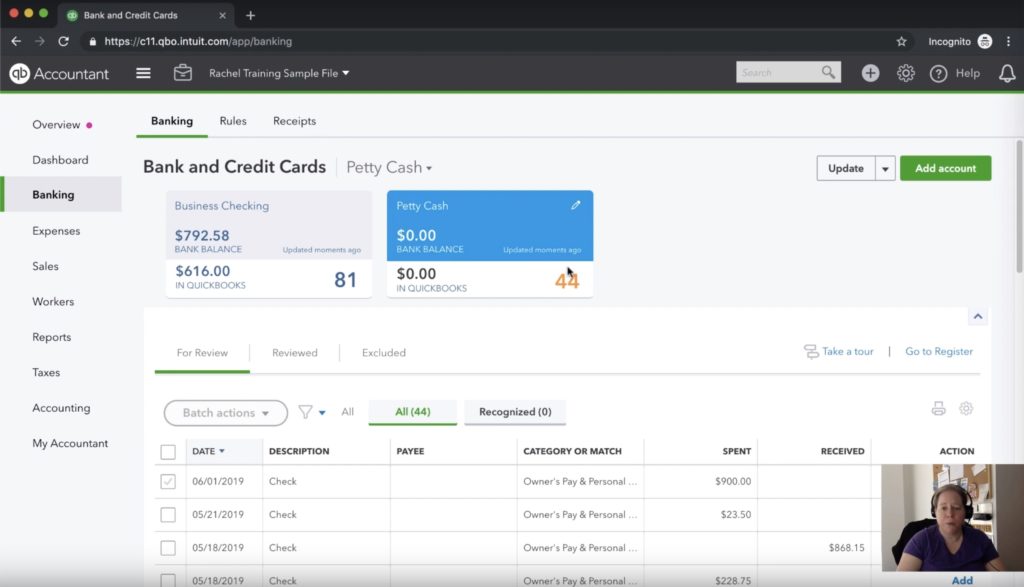The image size is (1024, 587).
Task: Click the search magnifier icon
Action: pyautogui.click(x=828, y=72)
